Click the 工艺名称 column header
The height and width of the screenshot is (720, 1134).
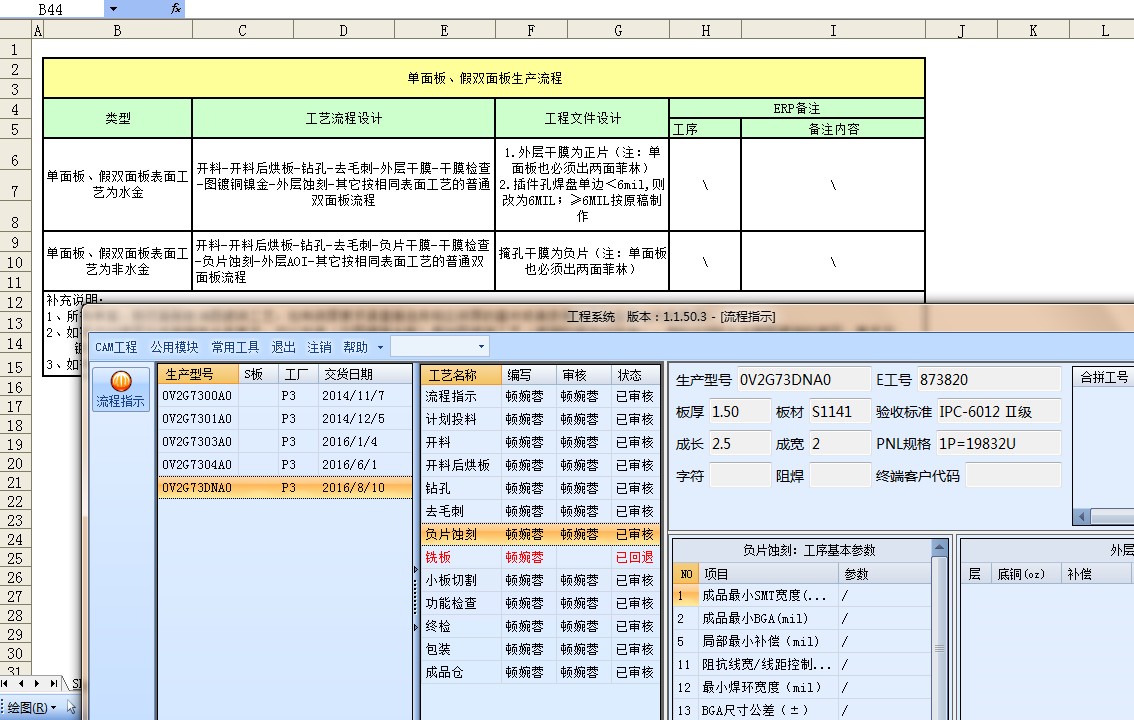tap(461, 374)
